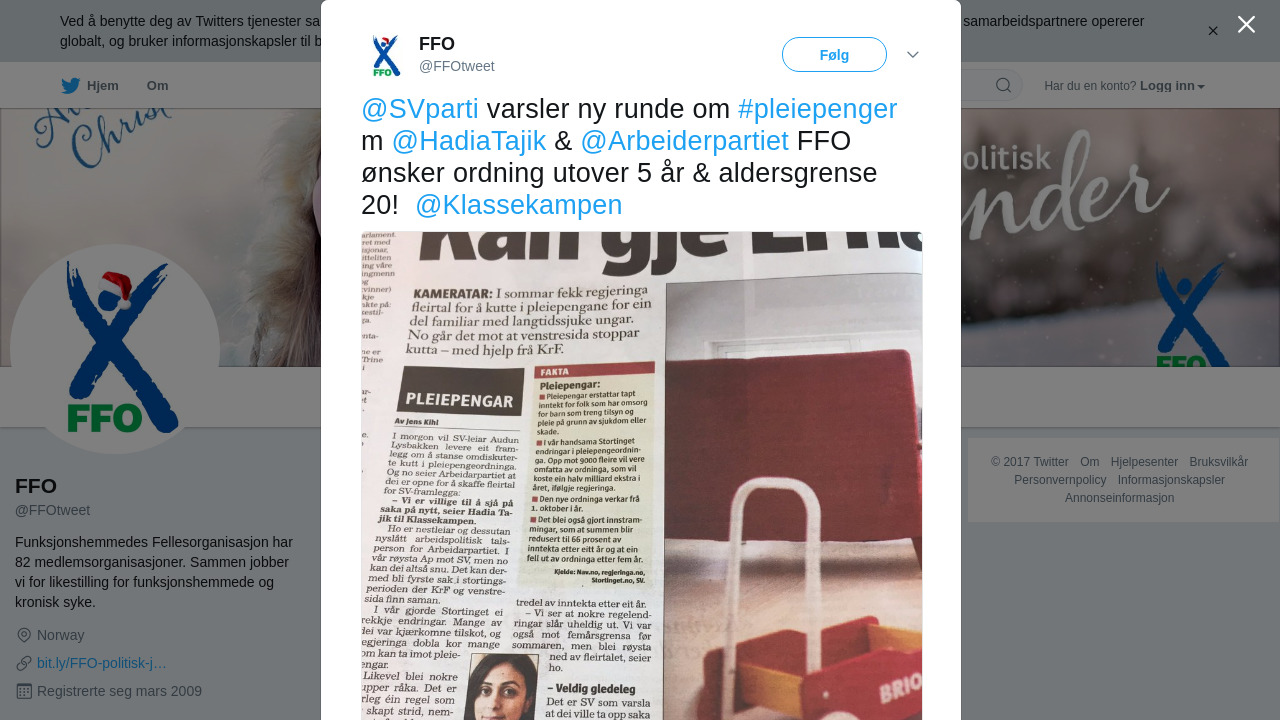The height and width of the screenshot is (720, 1280).
Task: Open the #pleiepenger hashtag
Action: pos(818,109)
